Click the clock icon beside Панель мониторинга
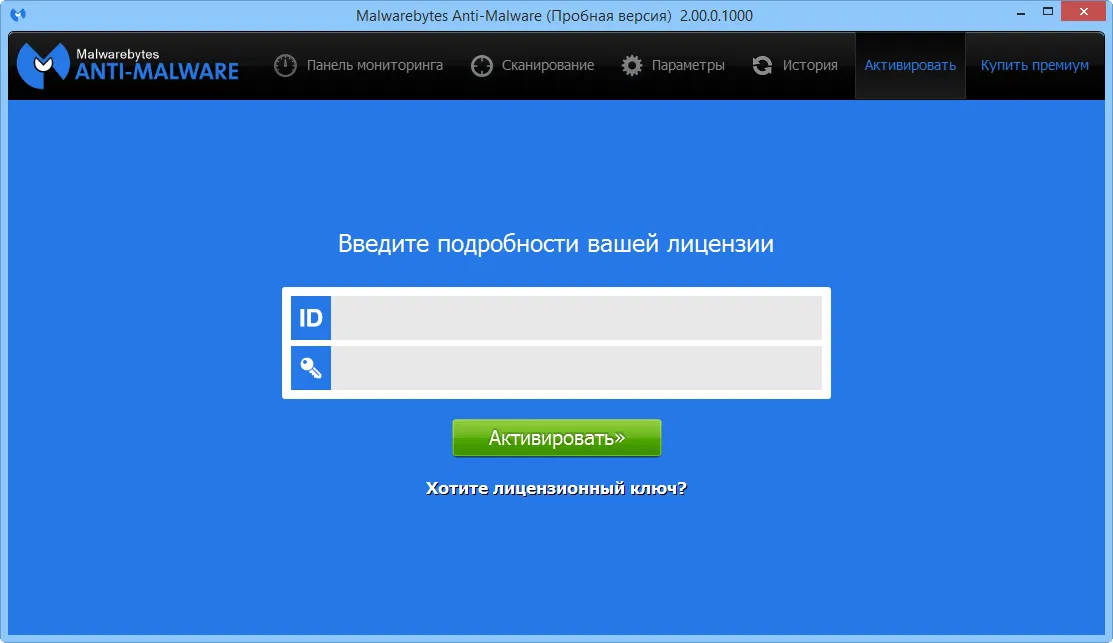 pyautogui.click(x=285, y=64)
